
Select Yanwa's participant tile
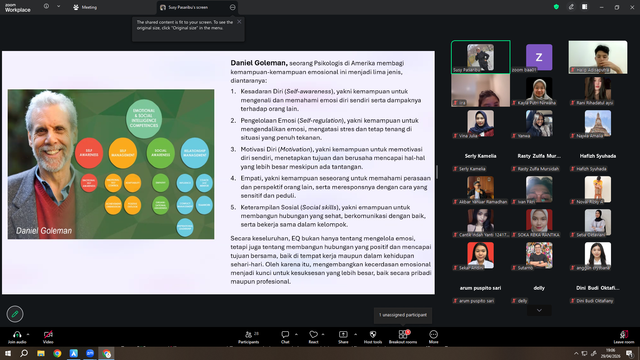click(539, 124)
